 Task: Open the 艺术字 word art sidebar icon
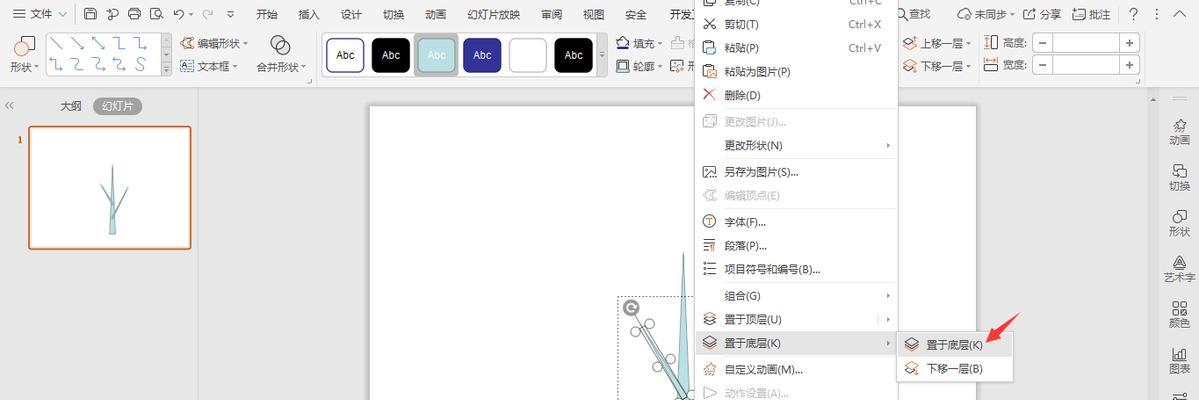[x=1180, y=268]
